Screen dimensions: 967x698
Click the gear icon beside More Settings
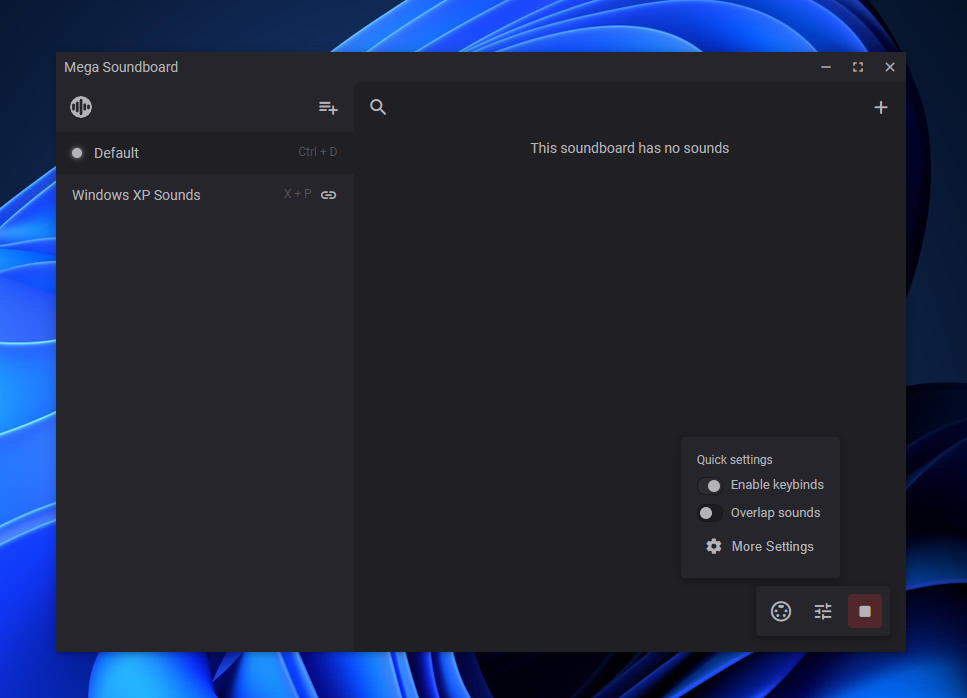713,546
